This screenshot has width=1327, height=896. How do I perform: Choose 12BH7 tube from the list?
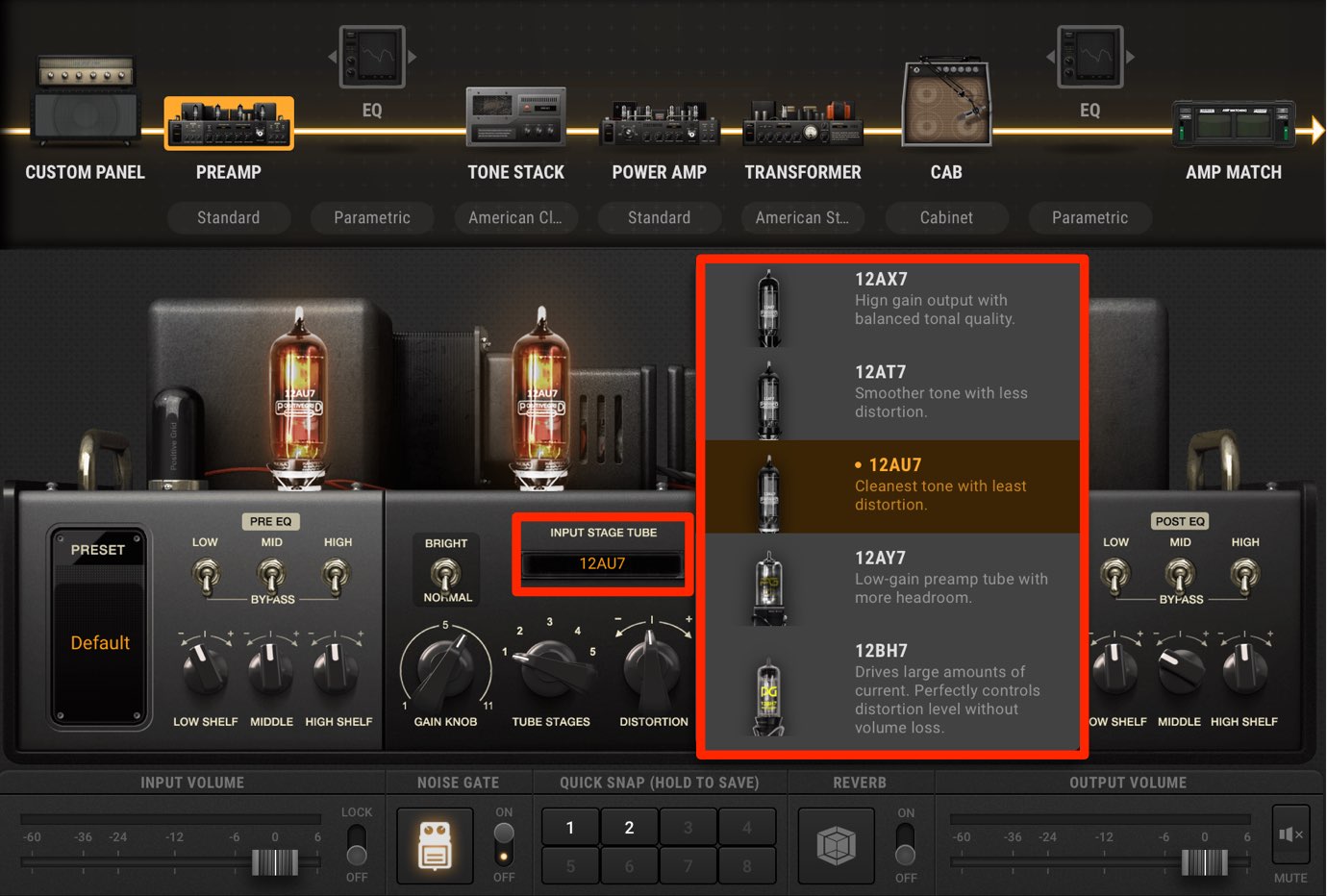(891, 687)
